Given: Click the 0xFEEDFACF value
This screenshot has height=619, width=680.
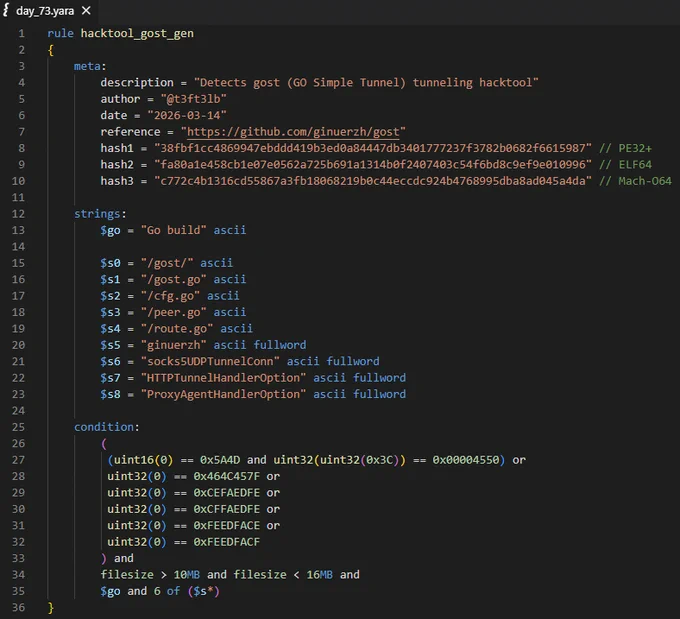Looking at the screenshot, I should (x=227, y=542).
